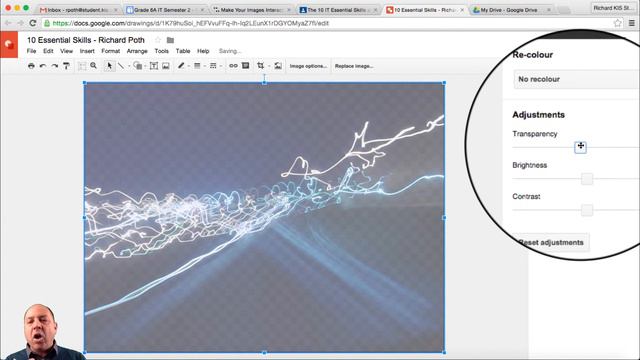Image resolution: width=640 pixels, height=360 pixels.
Task: Click the Insert image toolbar icon
Action: 166,66
